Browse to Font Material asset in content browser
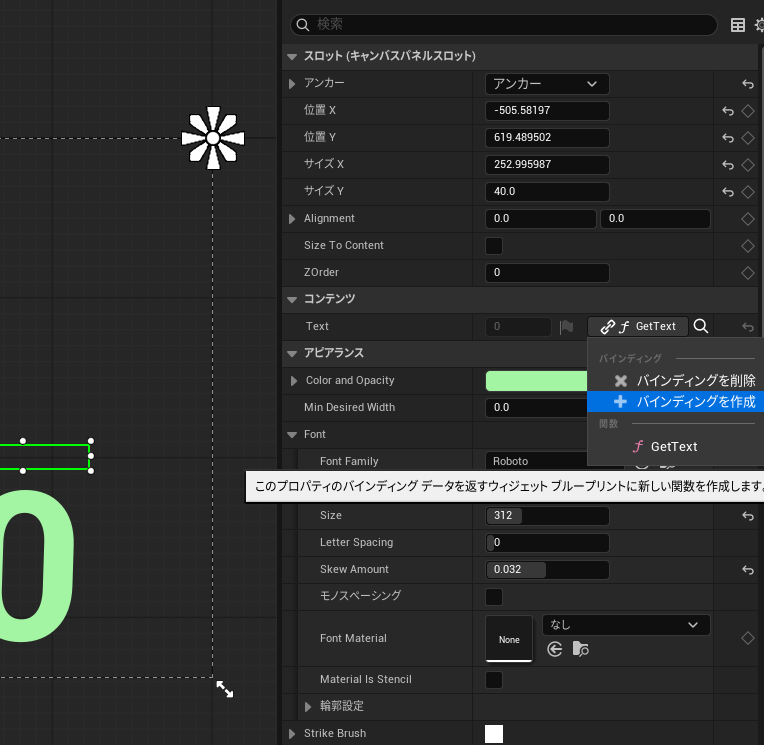 (x=581, y=650)
